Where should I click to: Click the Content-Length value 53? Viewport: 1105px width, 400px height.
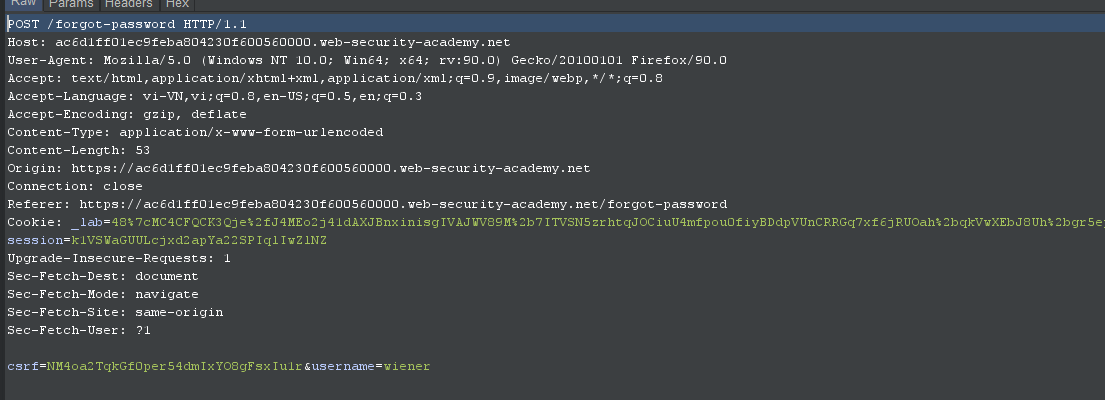(141, 150)
